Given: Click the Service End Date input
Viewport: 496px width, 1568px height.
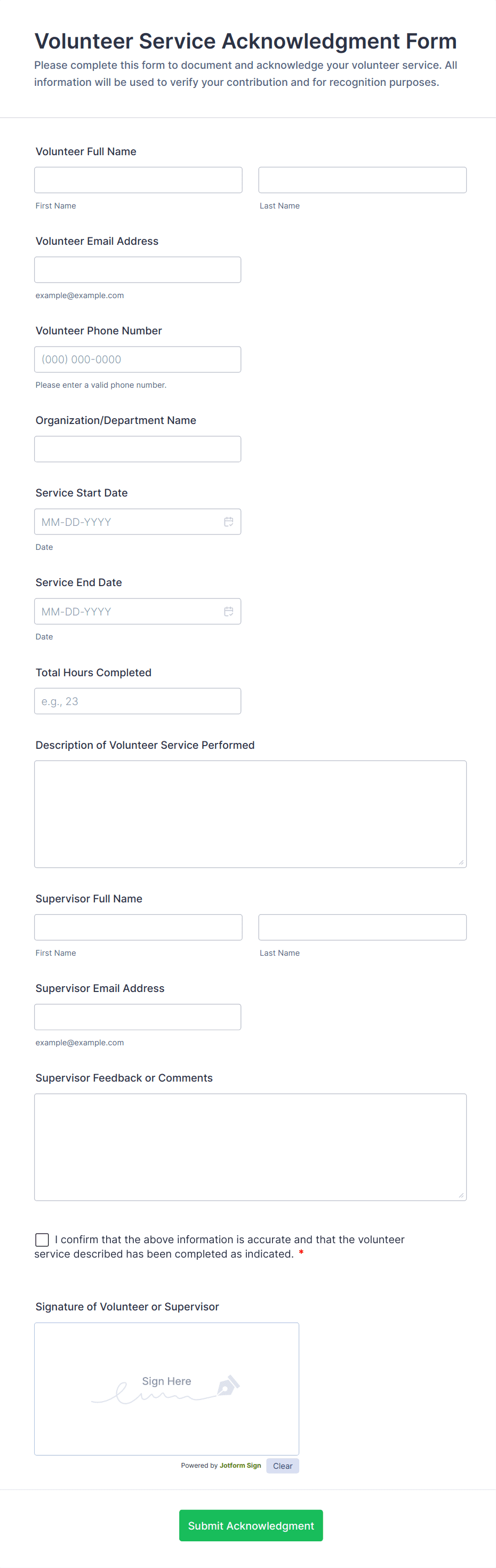Looking at the screenshot, I should tap(128, 611).
